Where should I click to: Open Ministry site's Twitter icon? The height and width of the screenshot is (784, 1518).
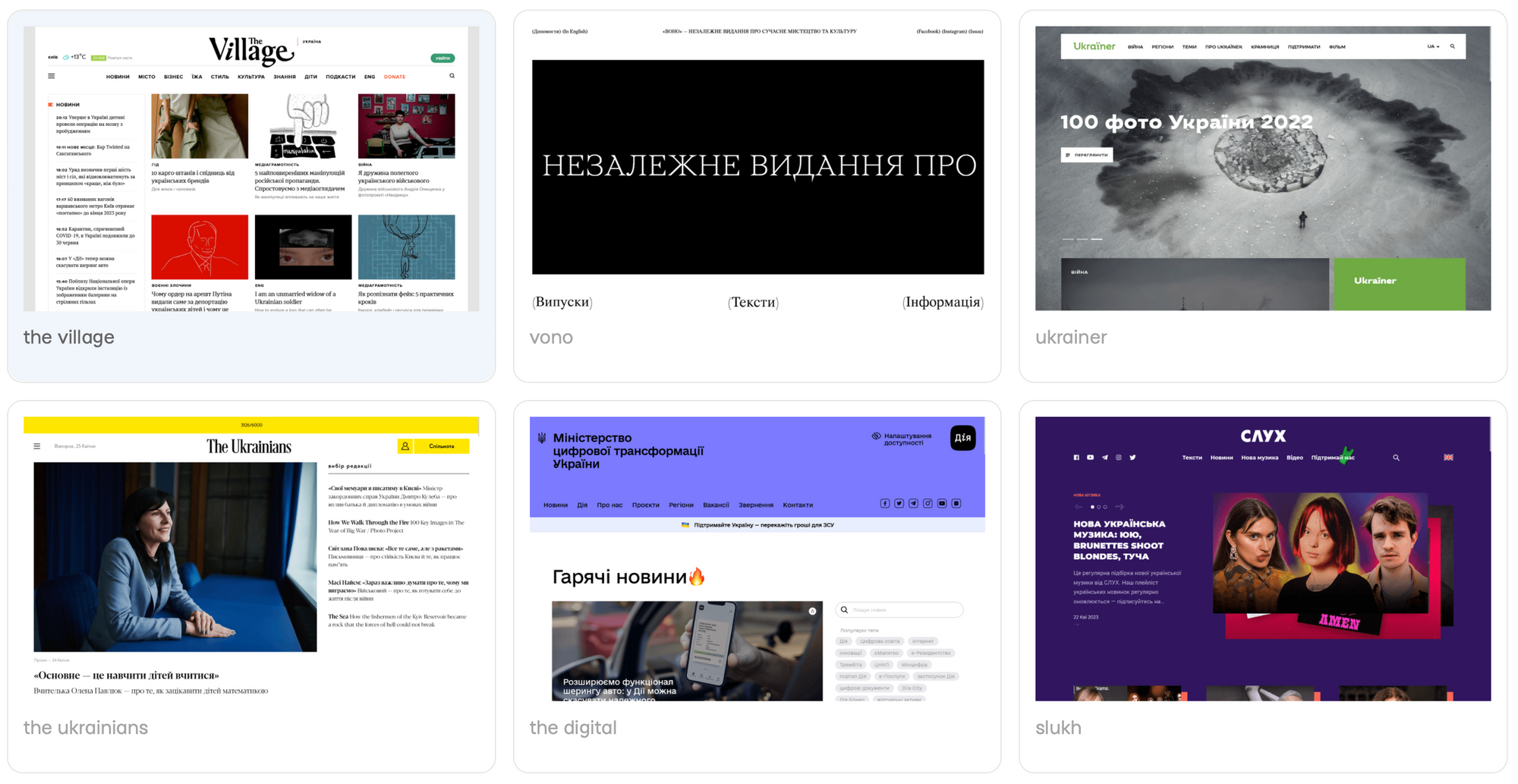tap(899, 503)
